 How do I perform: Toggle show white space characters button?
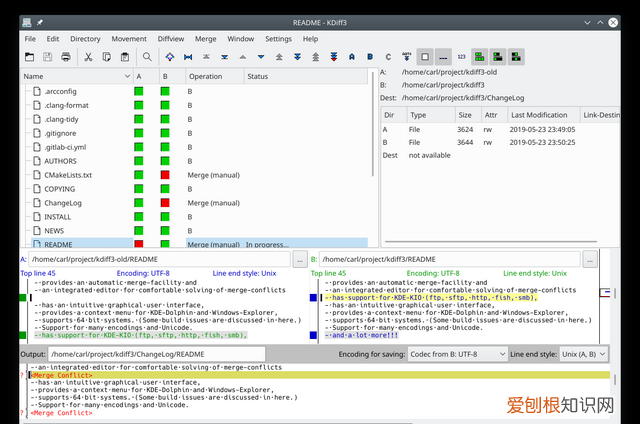click(443, 57)
